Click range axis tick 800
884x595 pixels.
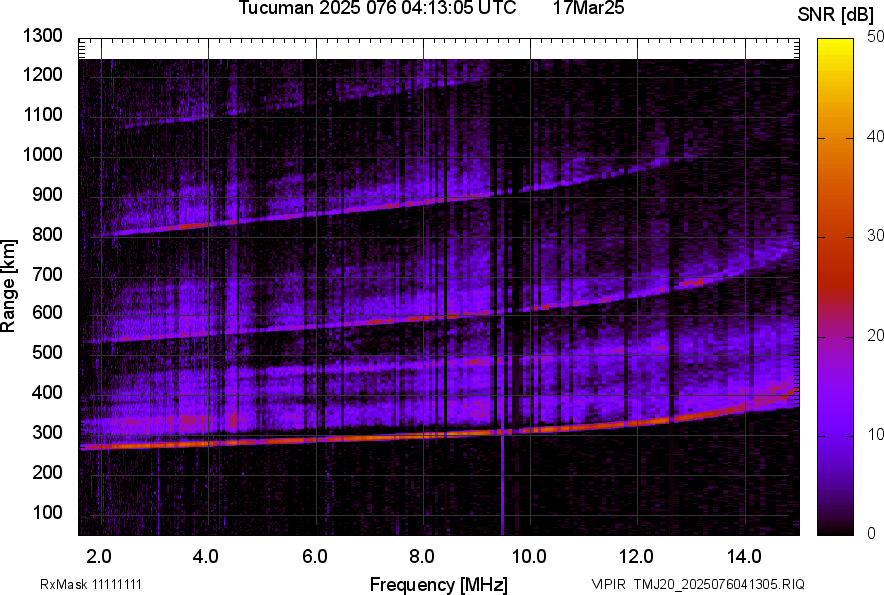pyautogui.click(x=47, y=234)
